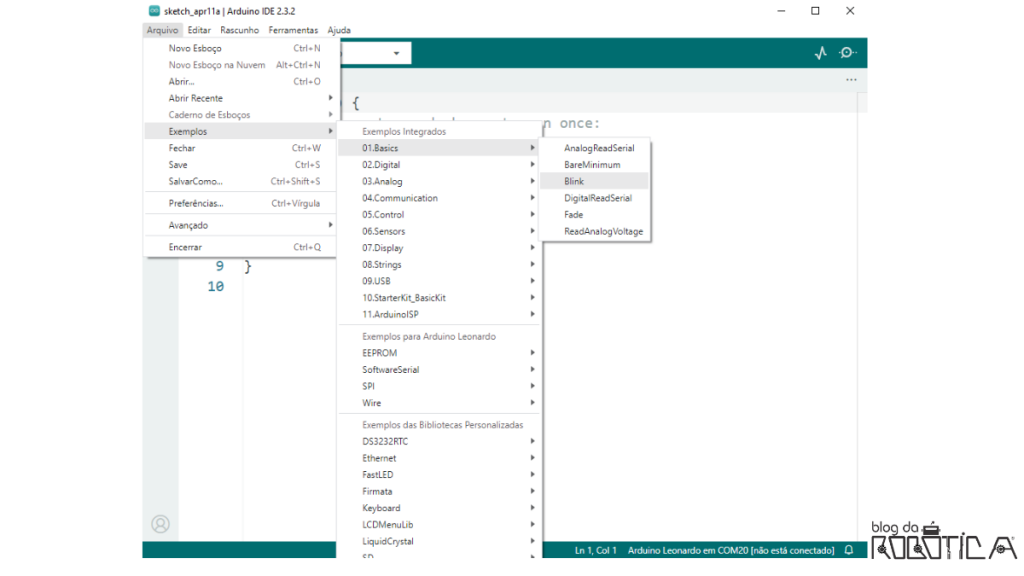Screen dimensions: 1024x576
Task: Click the editor tab three-dots options icon
Action: [851, 80]
